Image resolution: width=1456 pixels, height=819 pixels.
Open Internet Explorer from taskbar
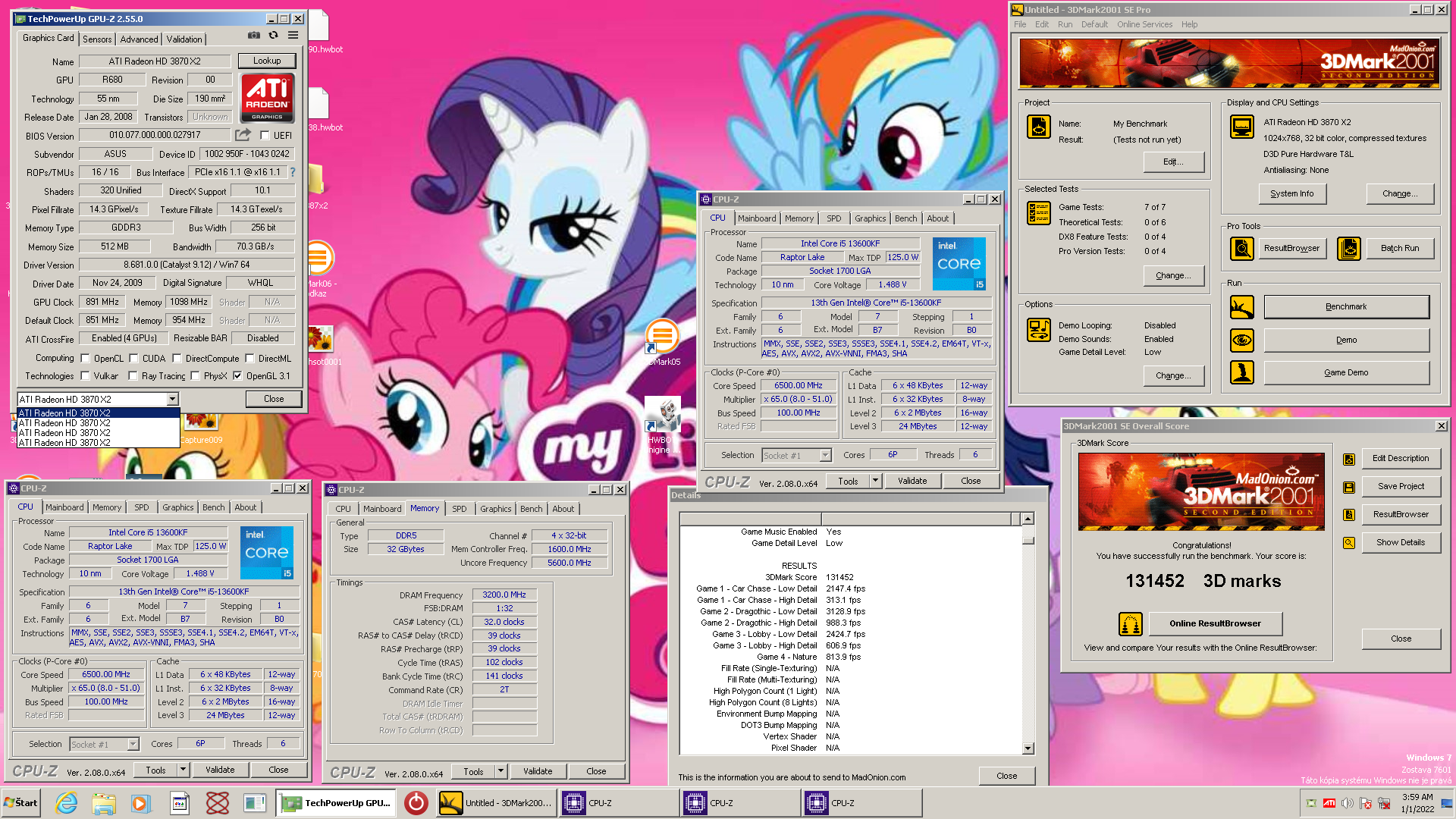coord(67,803)
